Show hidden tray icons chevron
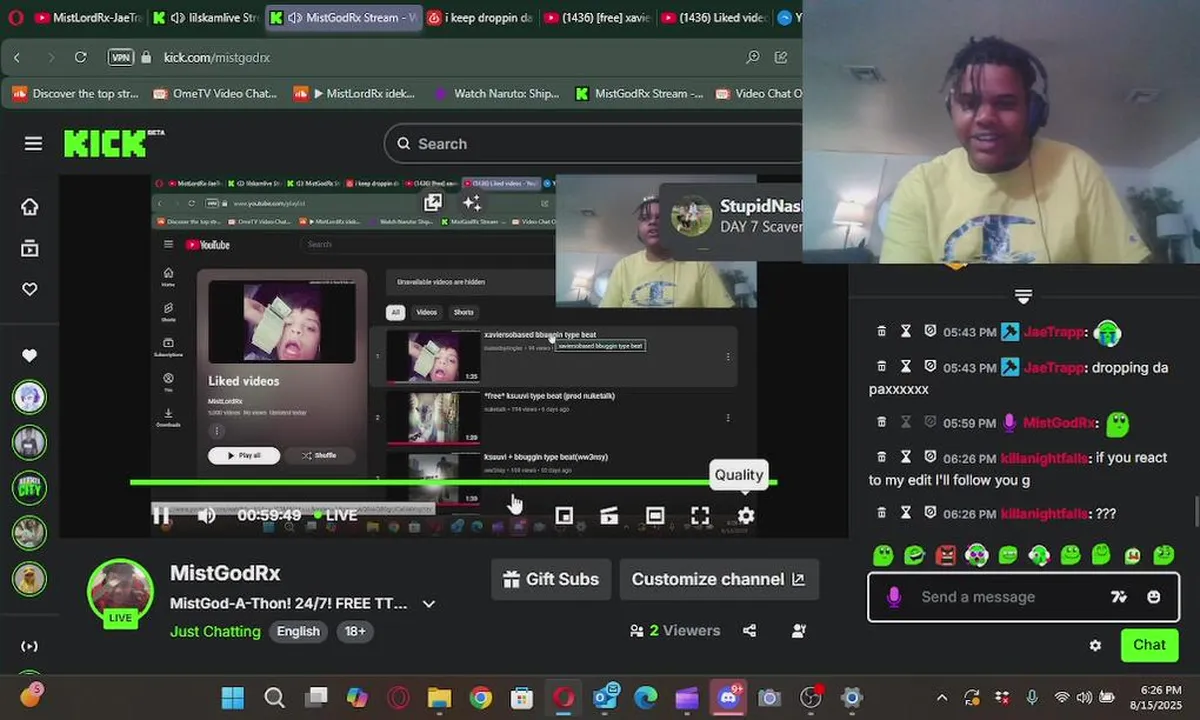The width and height of the screenshot is (1200, 720). pyautogui.click(x=941, y=697)
